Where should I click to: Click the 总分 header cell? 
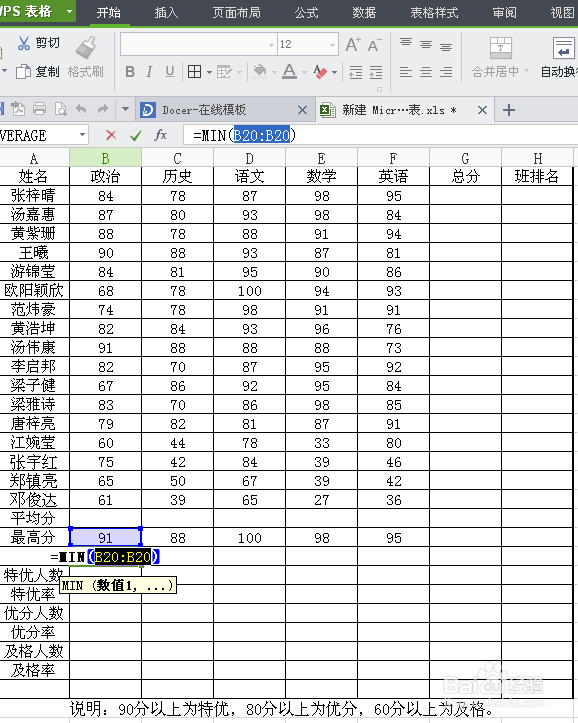click(x=465, y=176)
